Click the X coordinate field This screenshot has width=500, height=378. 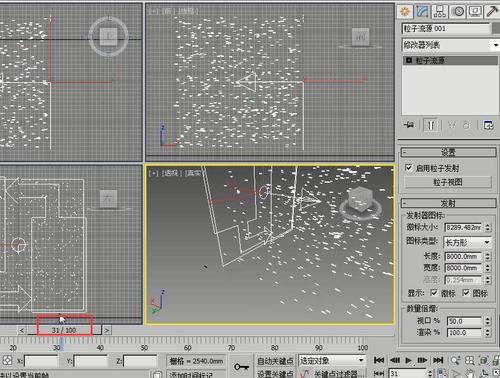point(41,361)
